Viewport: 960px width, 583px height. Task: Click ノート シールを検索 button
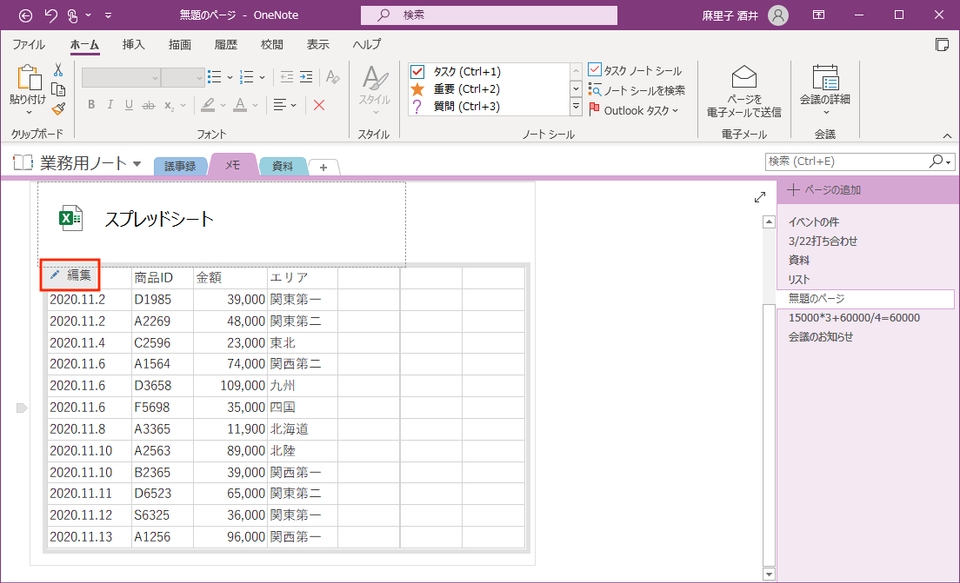click(x=637, y=90)
